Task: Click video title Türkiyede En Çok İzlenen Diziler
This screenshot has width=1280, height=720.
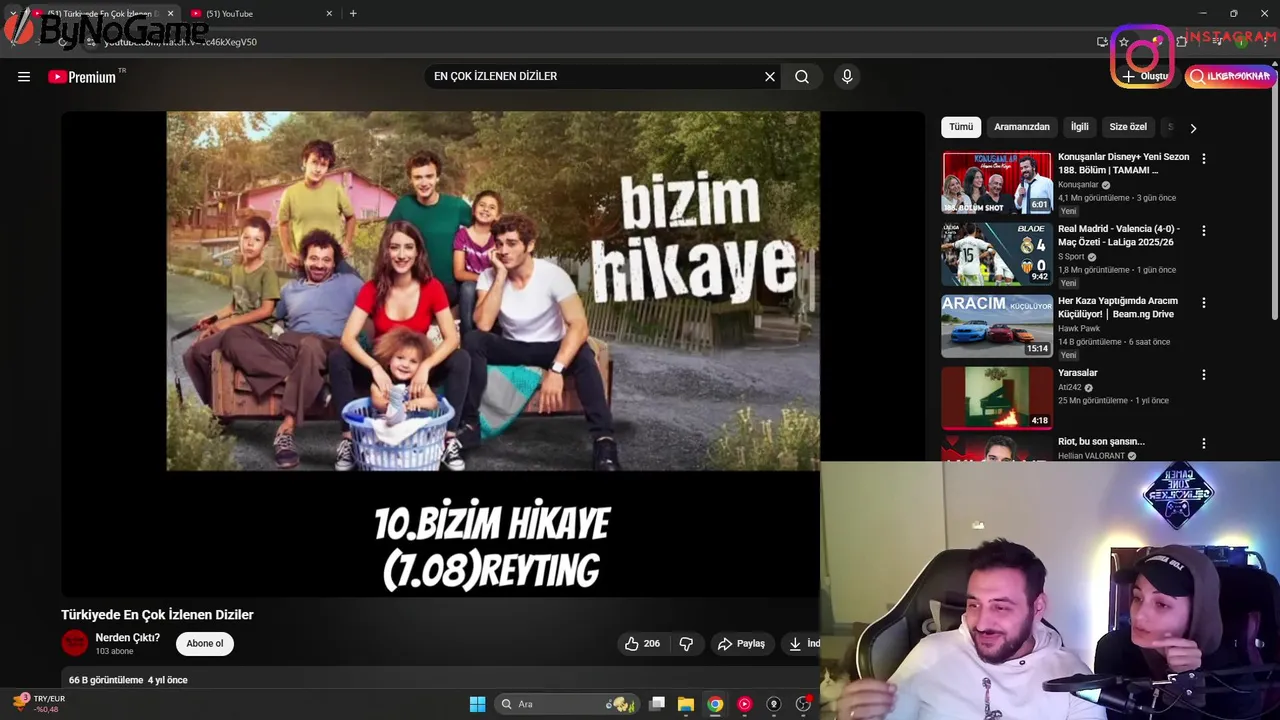Action: [x=157, y=615]
